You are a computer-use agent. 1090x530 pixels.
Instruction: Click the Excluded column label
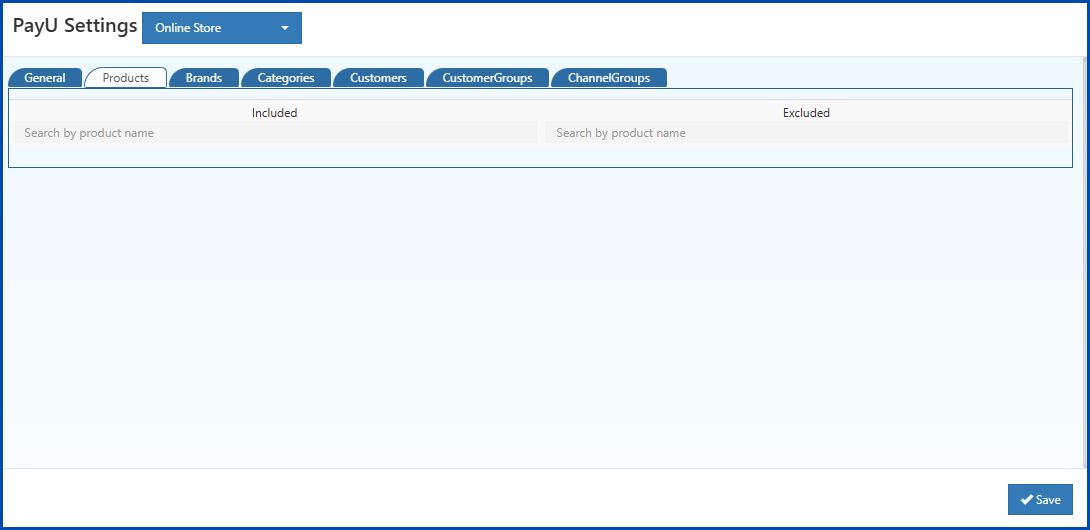pyautogui.click(x=806, y=113)
